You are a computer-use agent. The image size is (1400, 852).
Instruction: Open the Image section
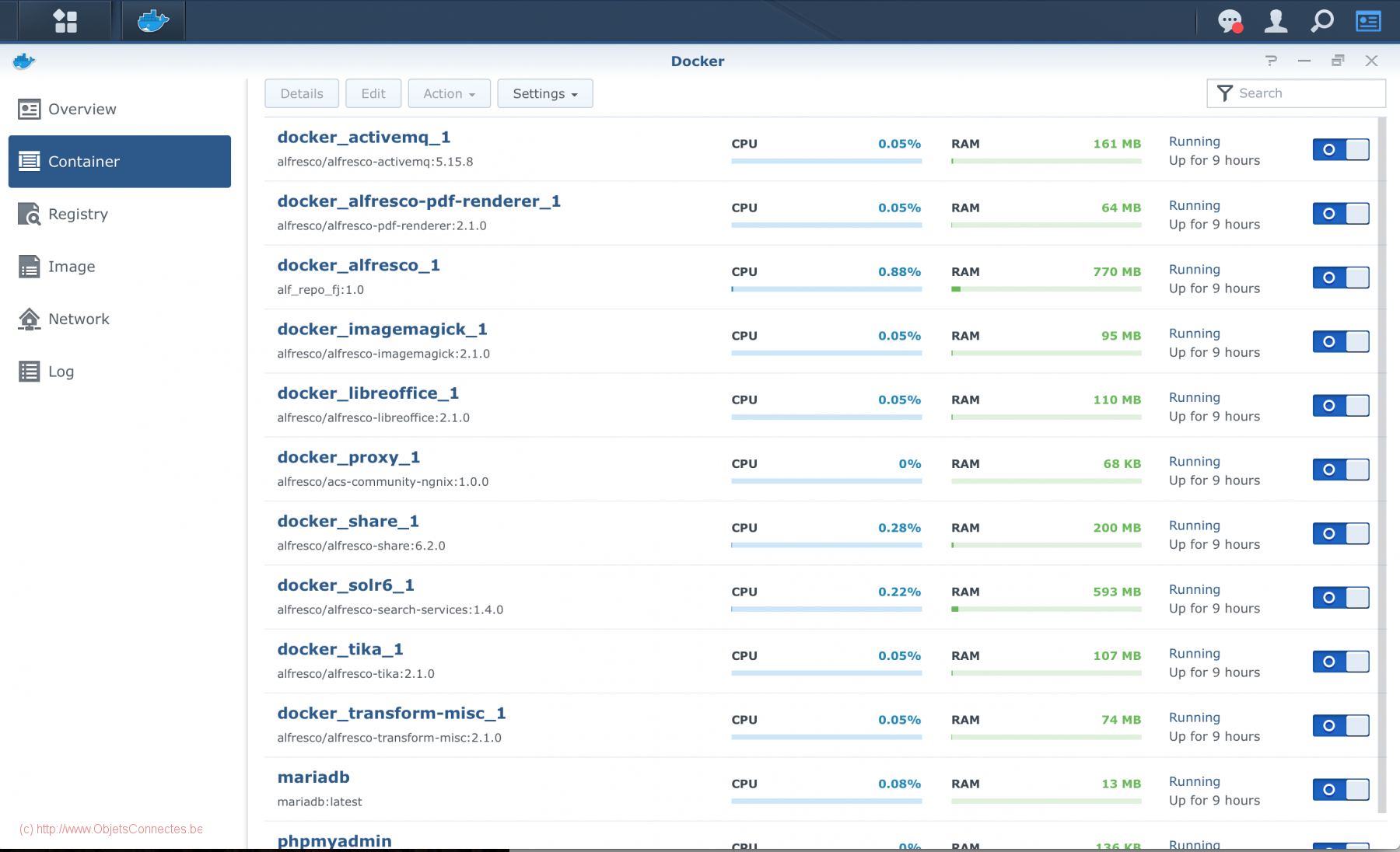coord(120,267)
